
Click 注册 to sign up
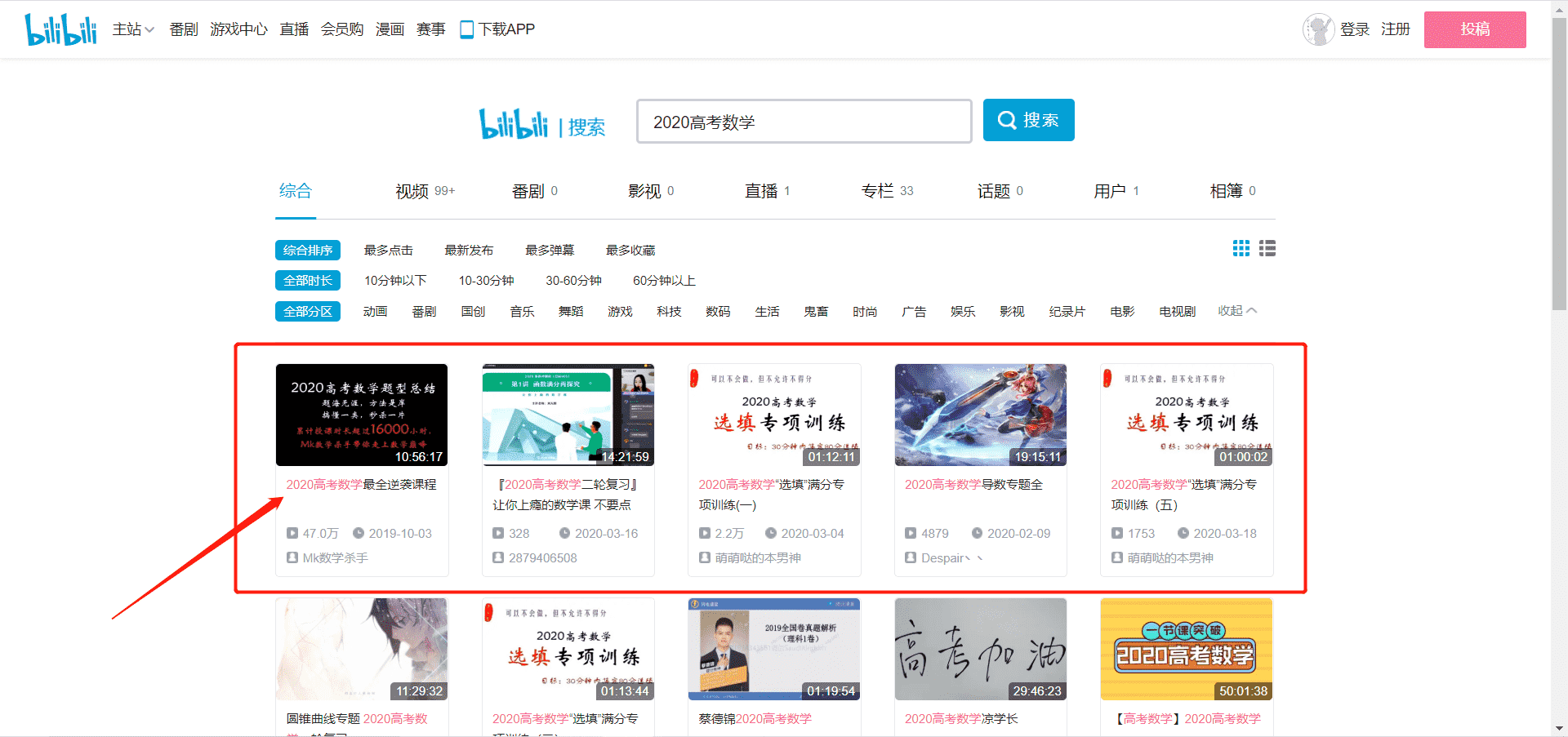coord(1396,29)
